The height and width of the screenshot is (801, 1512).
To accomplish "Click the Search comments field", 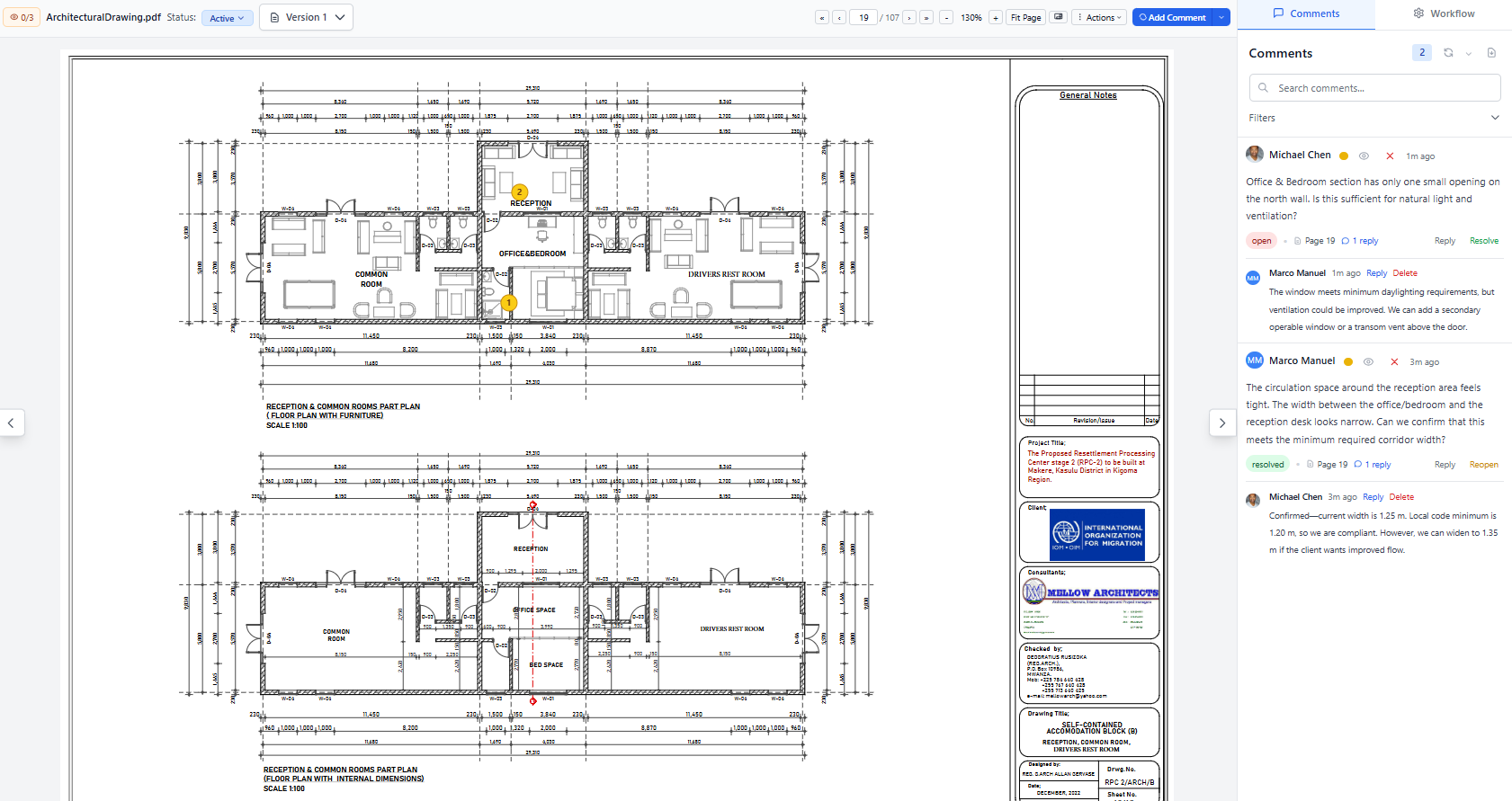I will [x=1374, y=87].
